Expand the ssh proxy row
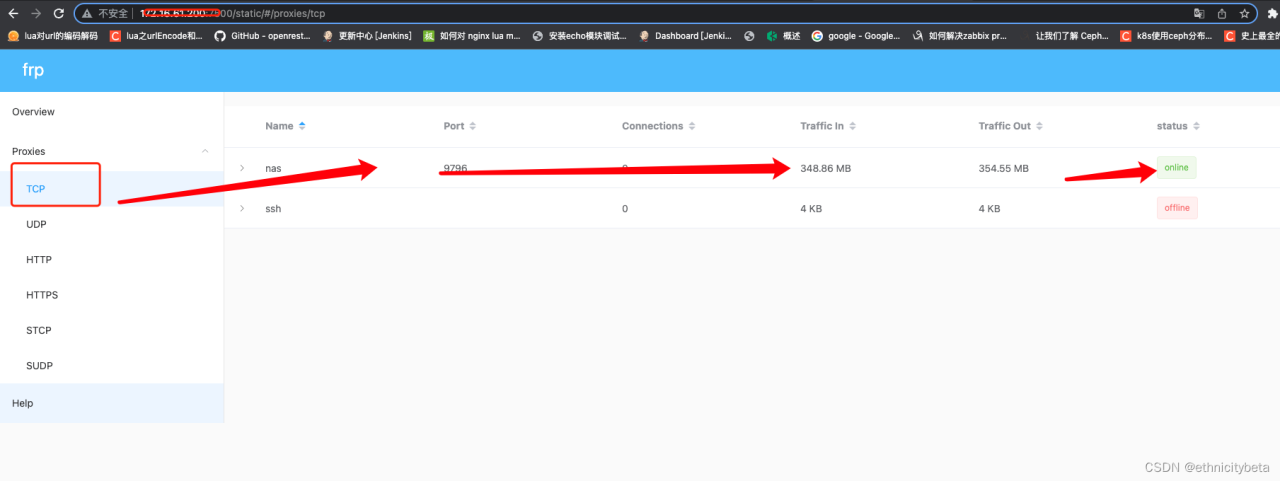Image resolution: width=1280 pixels, height=481 pixels. (x=242, y=208)
